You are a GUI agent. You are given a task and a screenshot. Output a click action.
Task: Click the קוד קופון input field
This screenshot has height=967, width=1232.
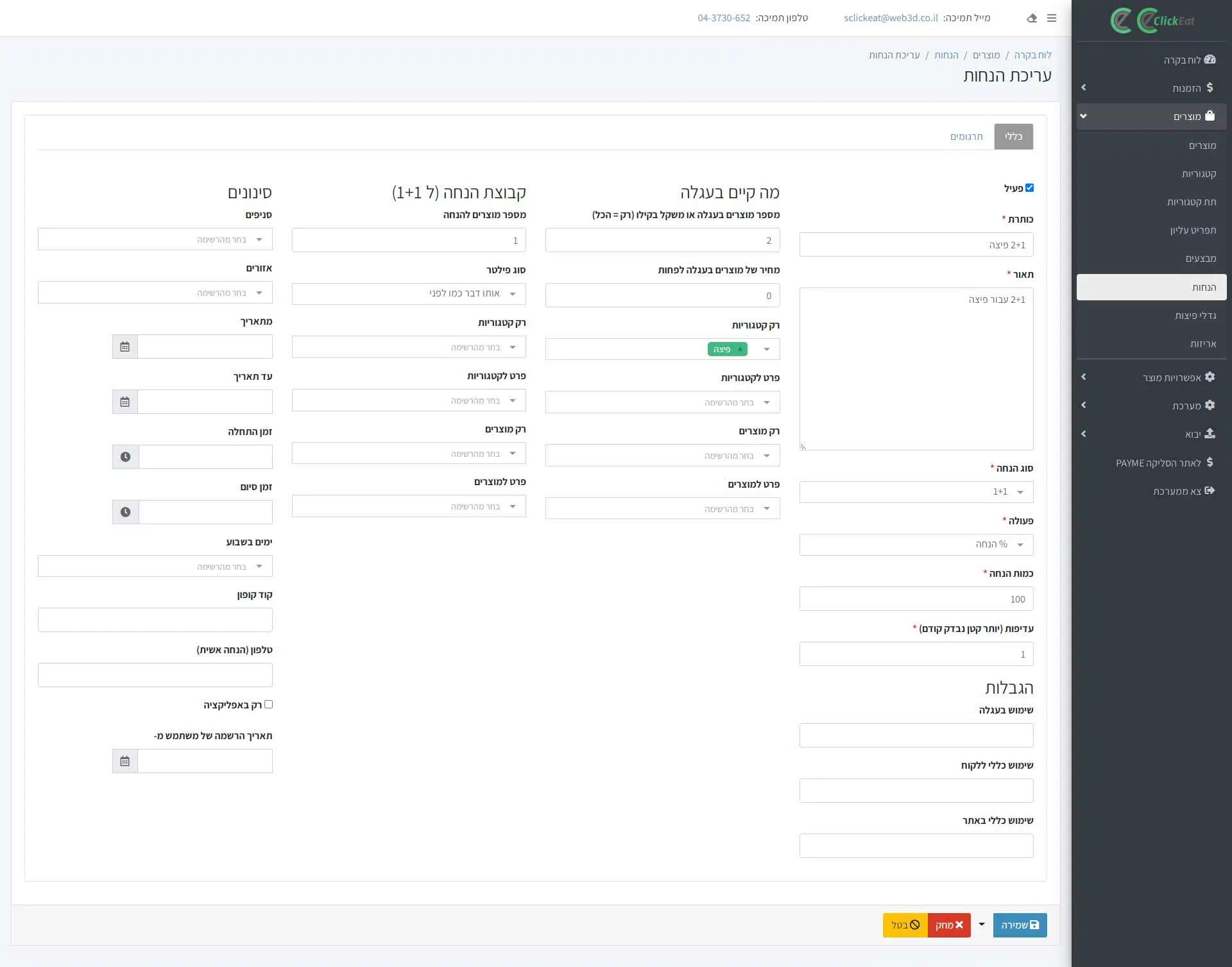click(155, 620)
